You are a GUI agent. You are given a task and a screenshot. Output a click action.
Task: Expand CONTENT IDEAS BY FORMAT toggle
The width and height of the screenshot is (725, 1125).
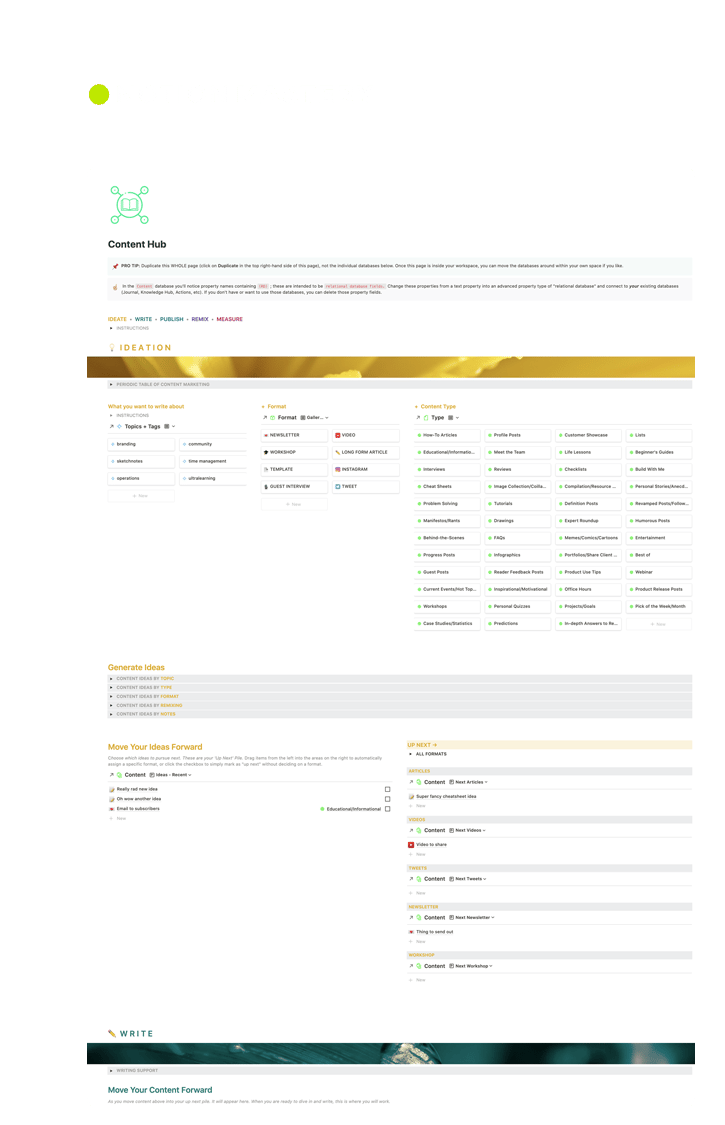[111, 696]
